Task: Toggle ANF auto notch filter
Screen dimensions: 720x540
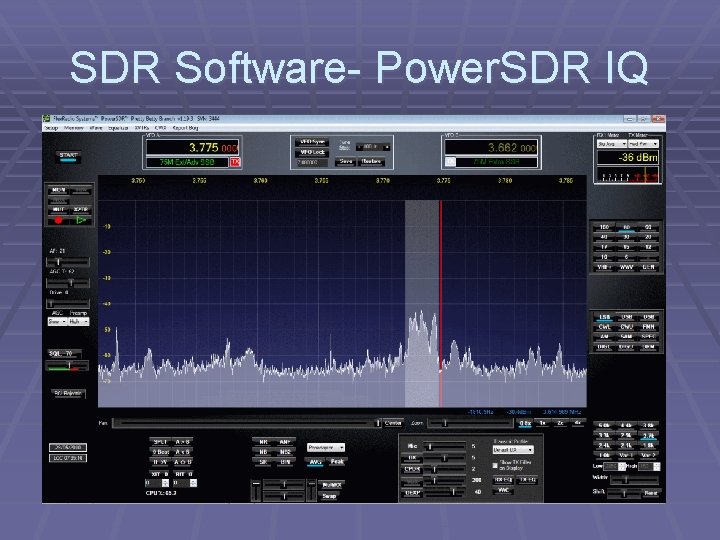Action: [285, 442]
